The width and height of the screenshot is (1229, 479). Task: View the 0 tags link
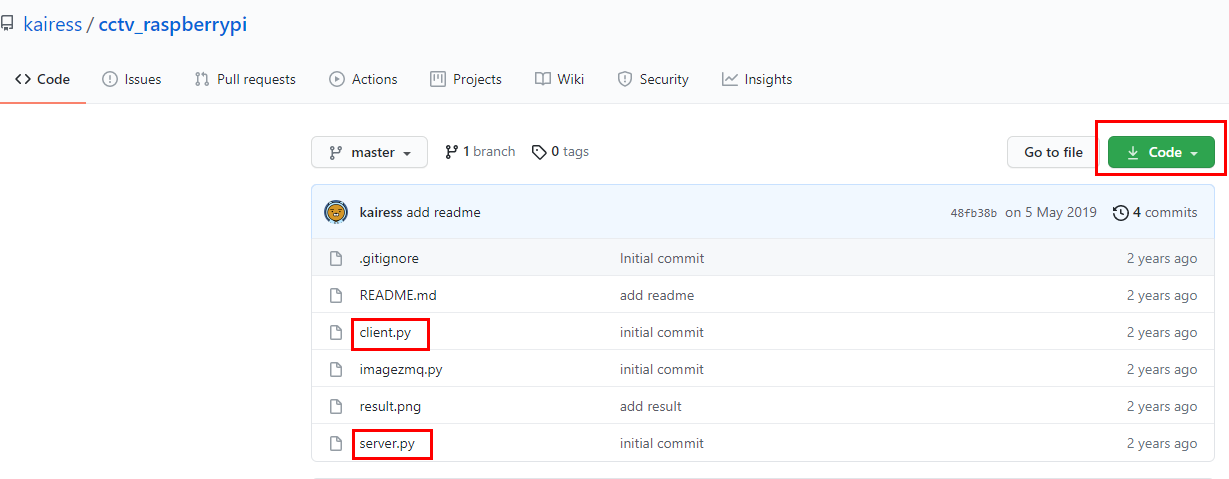click(x=560, y=152)
